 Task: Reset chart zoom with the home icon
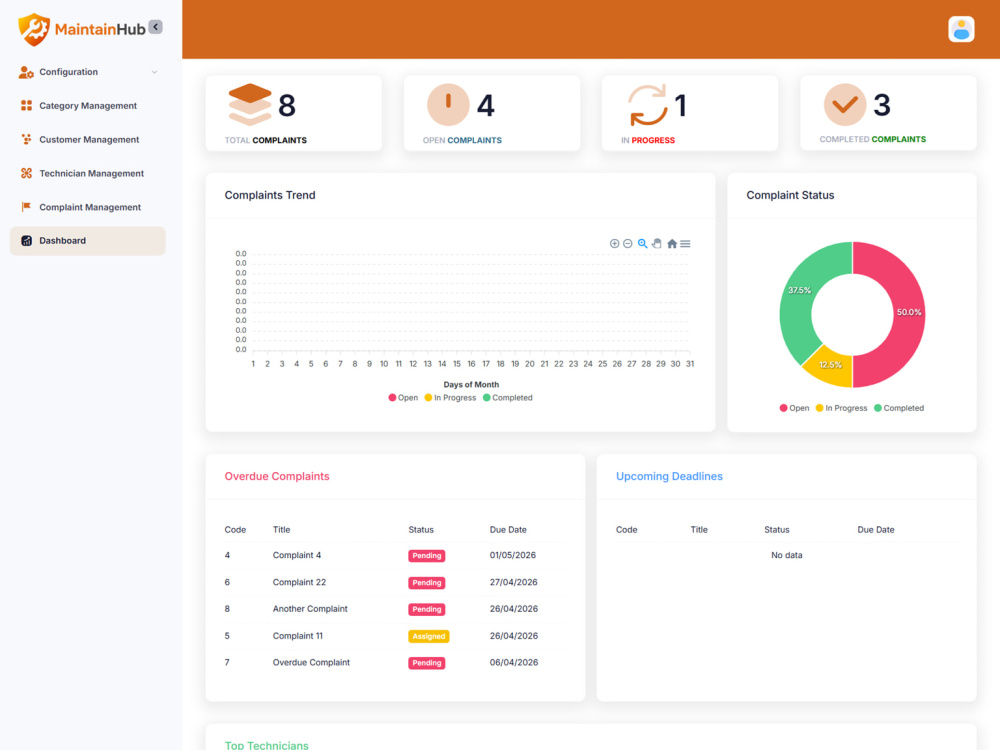[672, 244]
